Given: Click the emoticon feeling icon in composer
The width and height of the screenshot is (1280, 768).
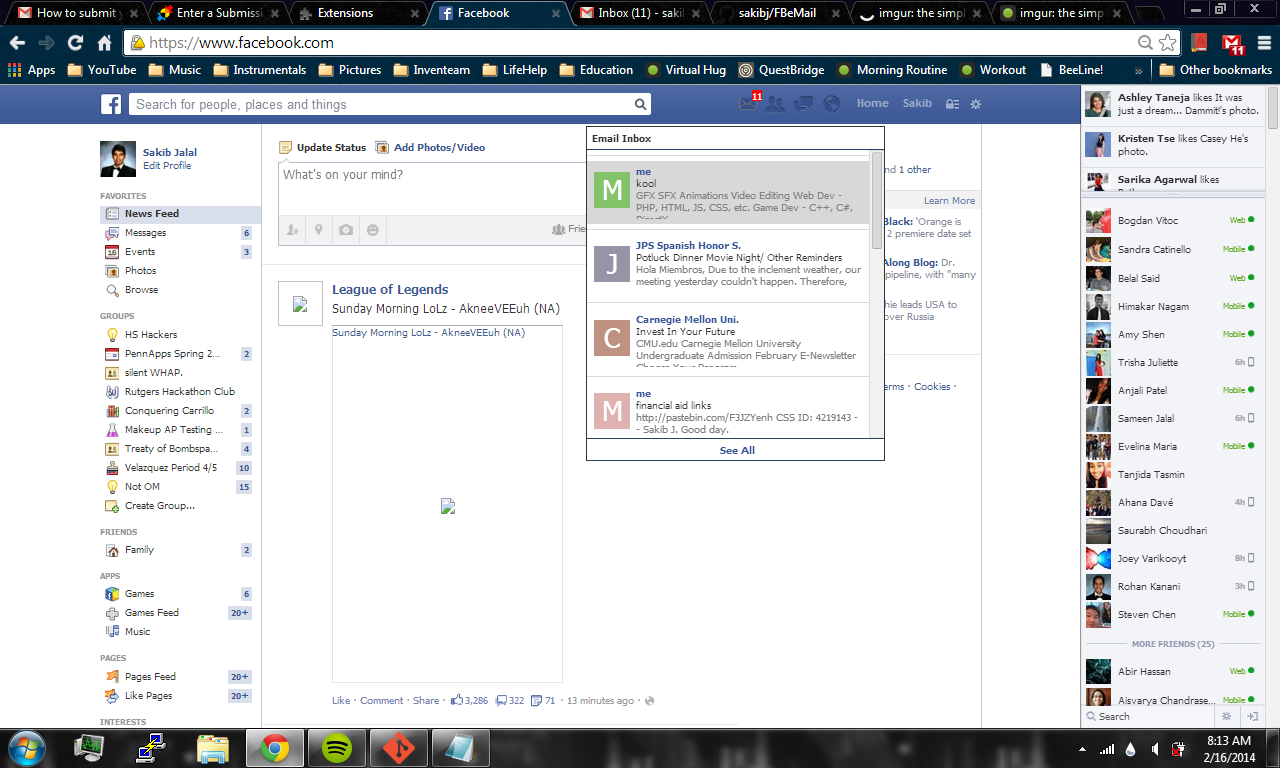Looking at the screenshot, I should 373,230.
